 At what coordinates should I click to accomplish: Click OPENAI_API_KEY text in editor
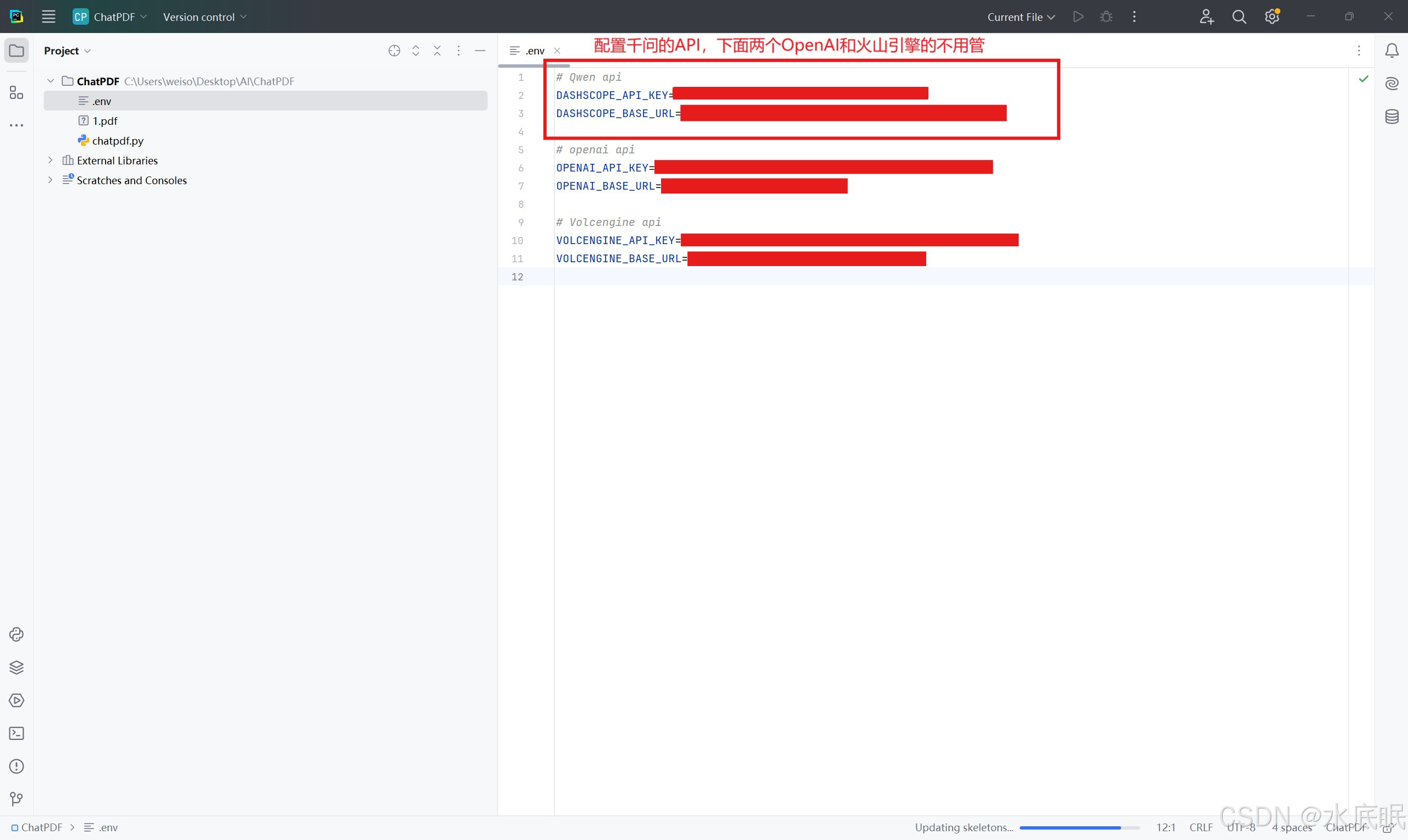[x=602, y=168]
